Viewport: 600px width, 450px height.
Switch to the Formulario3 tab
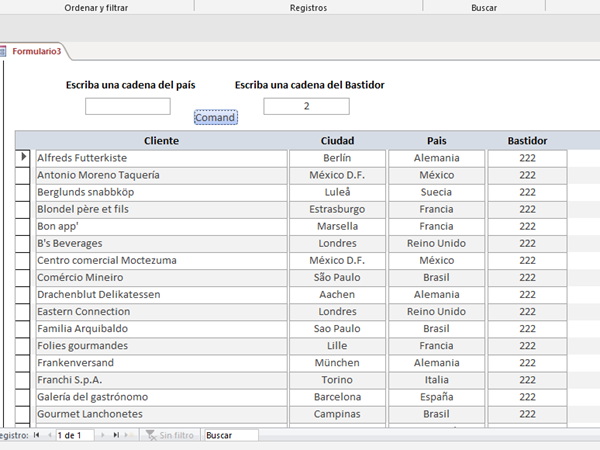(x=36, y=51)
